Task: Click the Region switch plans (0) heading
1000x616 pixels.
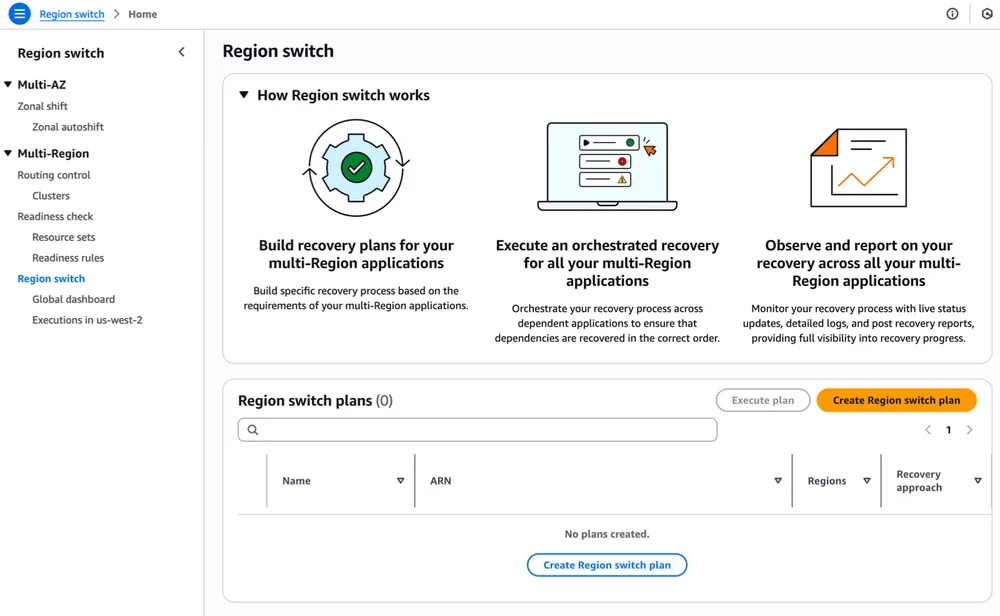Action: point(315,400)
